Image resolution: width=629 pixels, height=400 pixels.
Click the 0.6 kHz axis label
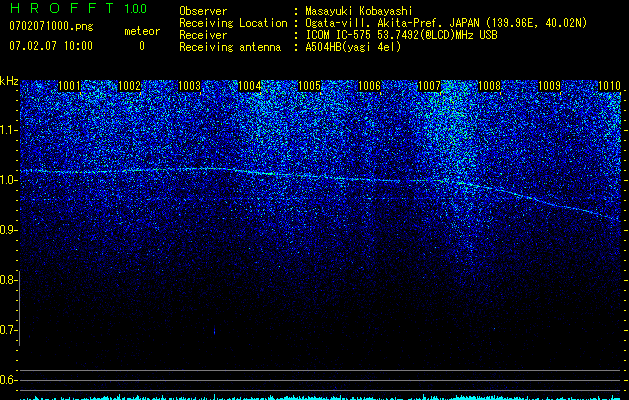coord(8,380)
